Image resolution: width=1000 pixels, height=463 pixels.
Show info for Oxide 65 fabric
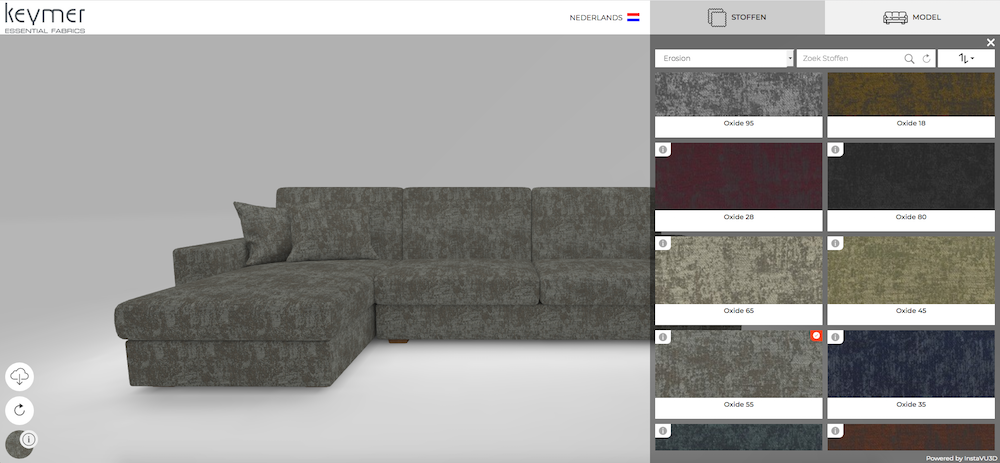663,243
